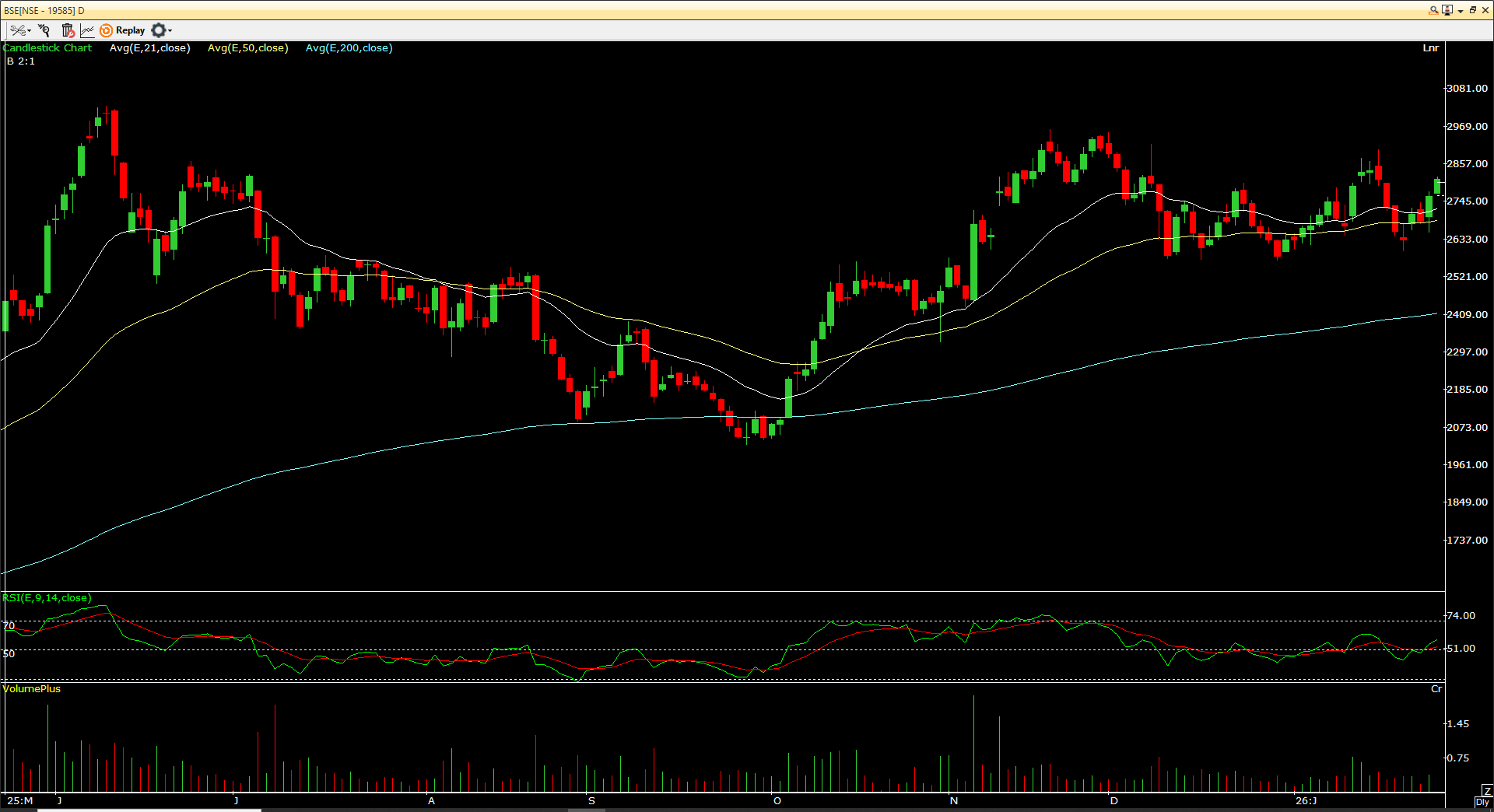Open the crosshair pointer tool
The width and height of the screenshot is (1494, 812).
click(44, 30)
